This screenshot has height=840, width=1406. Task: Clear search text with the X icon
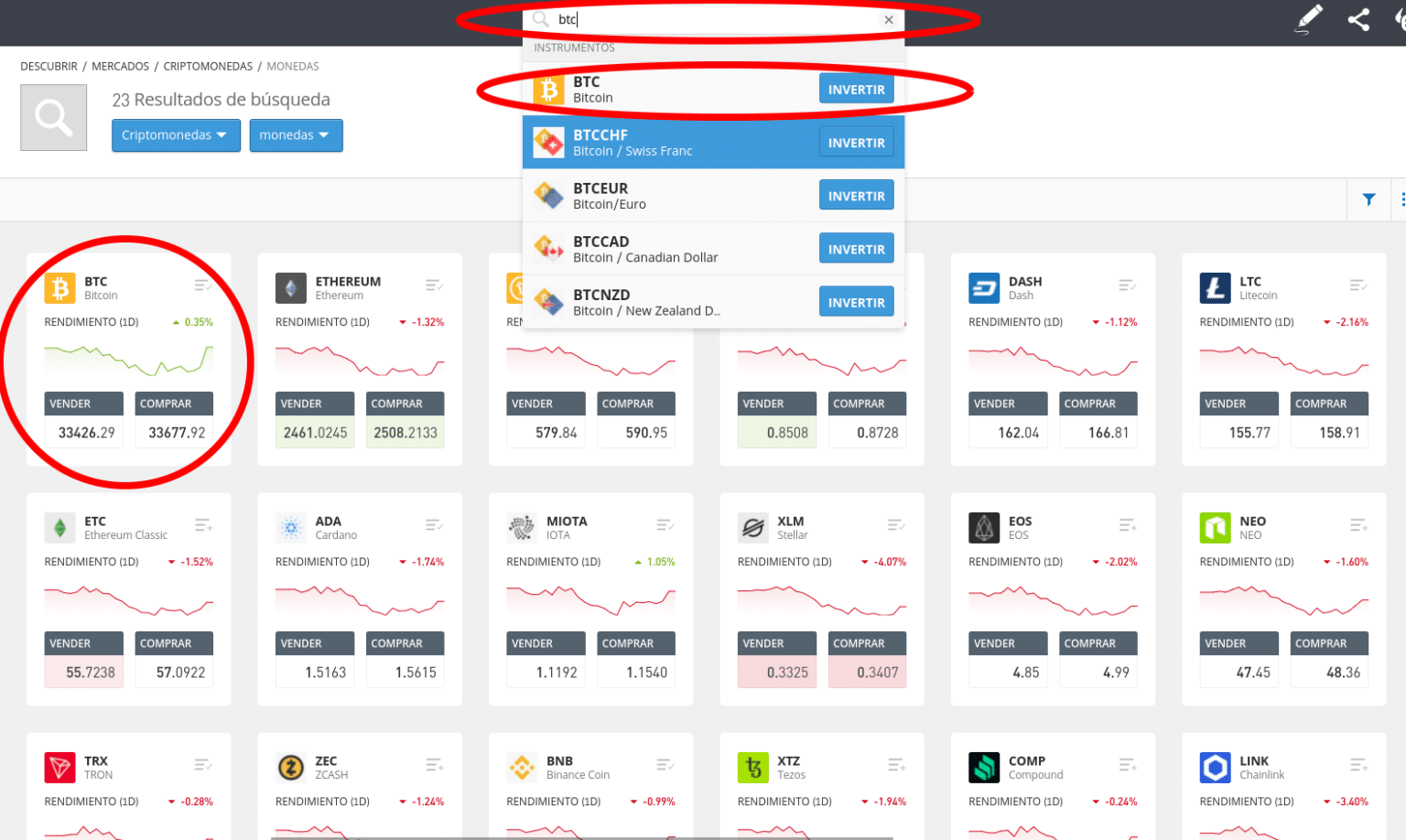tap(888, 19)
